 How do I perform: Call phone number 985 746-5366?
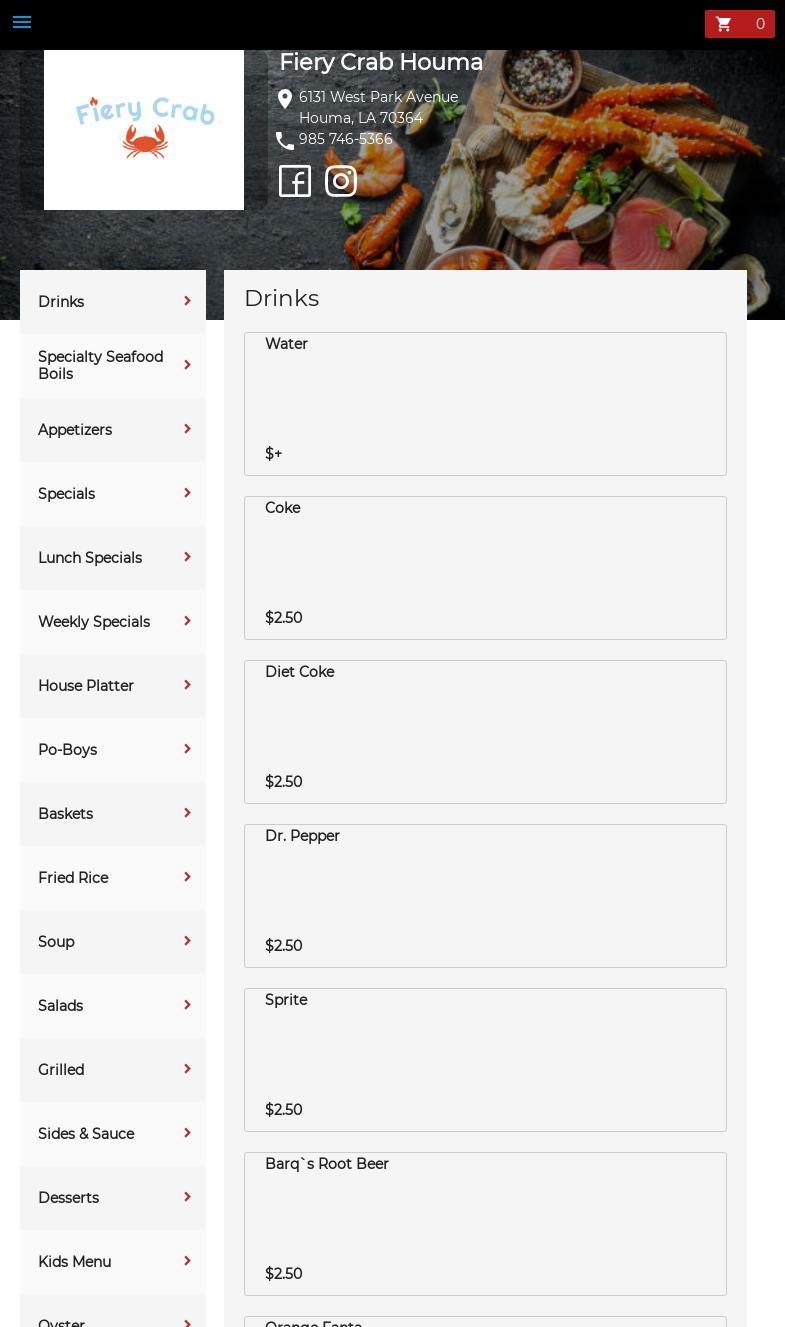point(345,139)
